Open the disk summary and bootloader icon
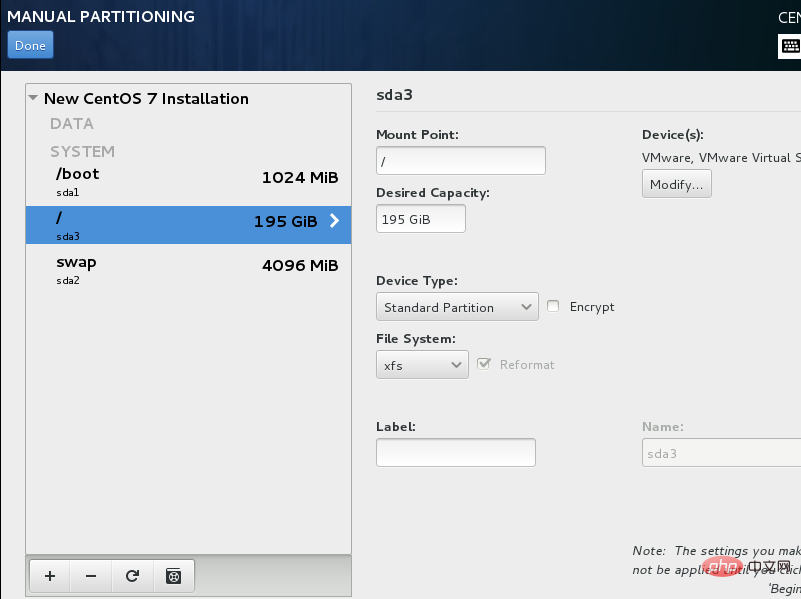Image resolution: width=801 pixels, height=599 pixels. tap(174, 576)
